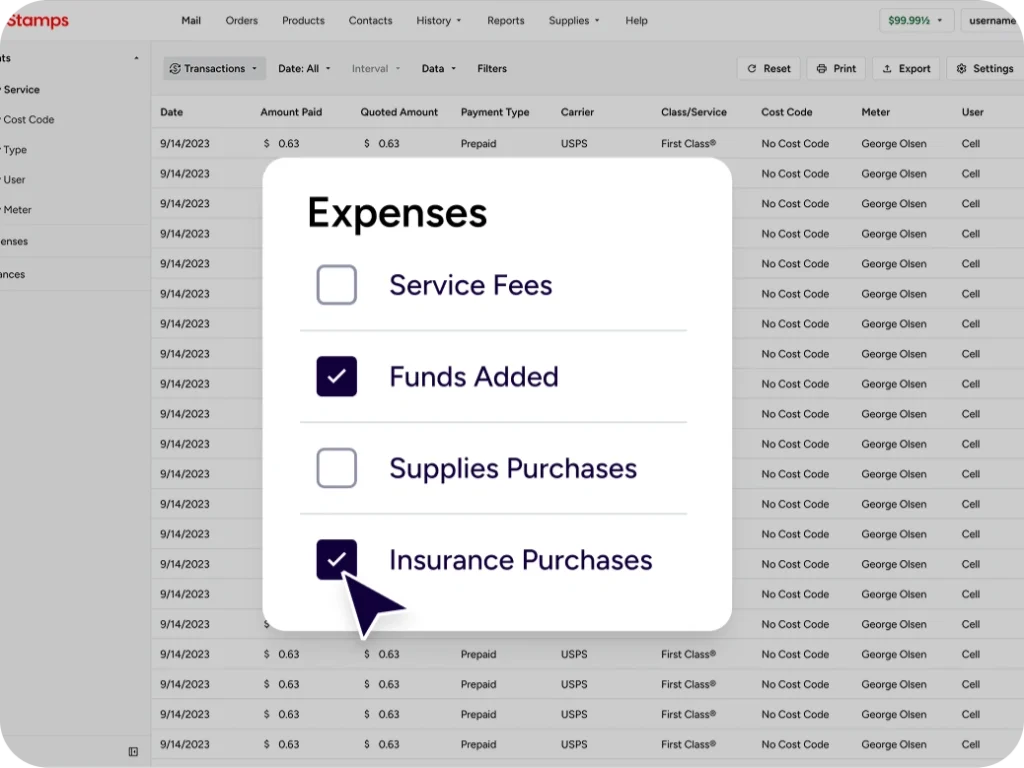Open the Orders menu
Image resolution: width=1024 pixels, height=768 pixels.
(241, 21)
